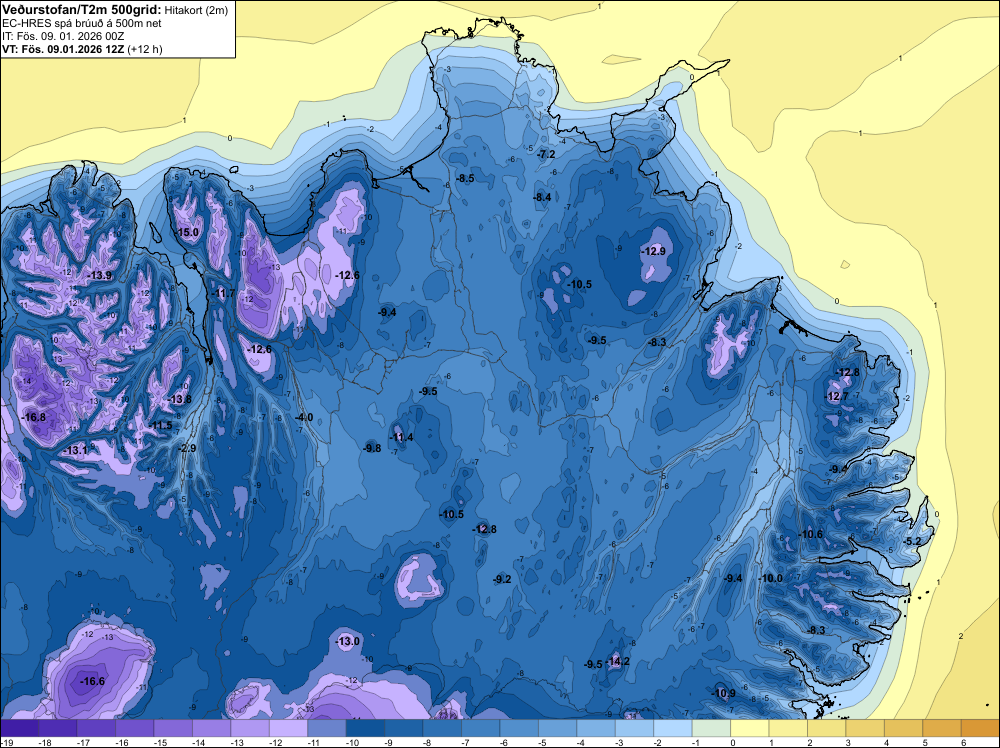The image size is (1000, 748).
Task: Click the 'VT: Fös. 09.01.2026 12Z' valid time
Action: click(64, 49)
